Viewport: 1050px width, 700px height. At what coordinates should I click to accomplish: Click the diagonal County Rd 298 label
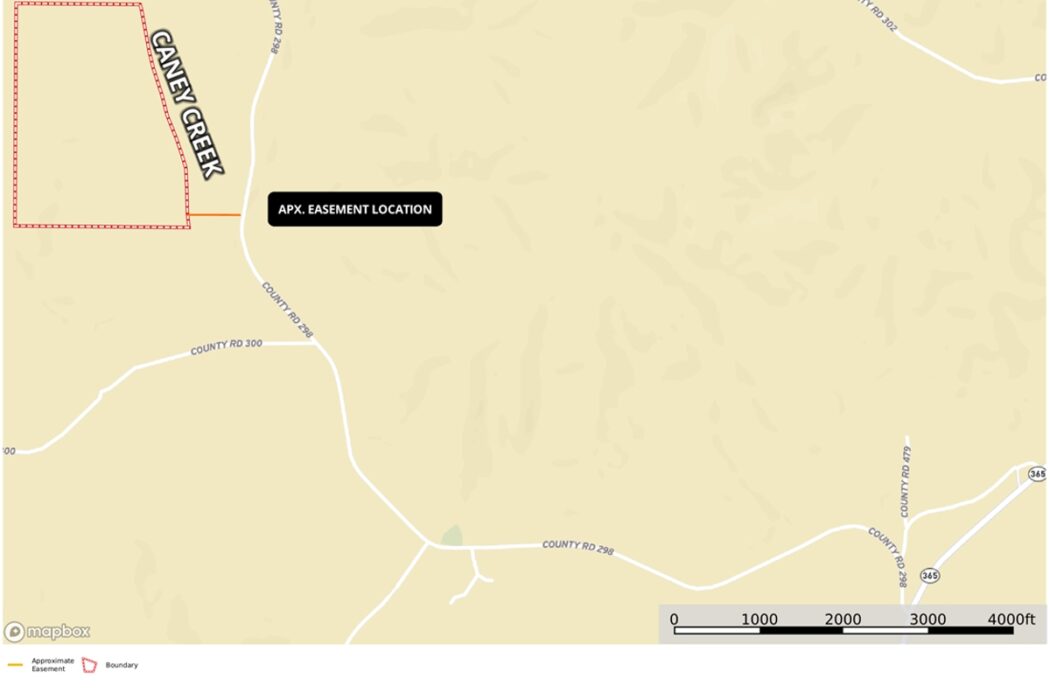pyautogui.click(x=287, y=309)
